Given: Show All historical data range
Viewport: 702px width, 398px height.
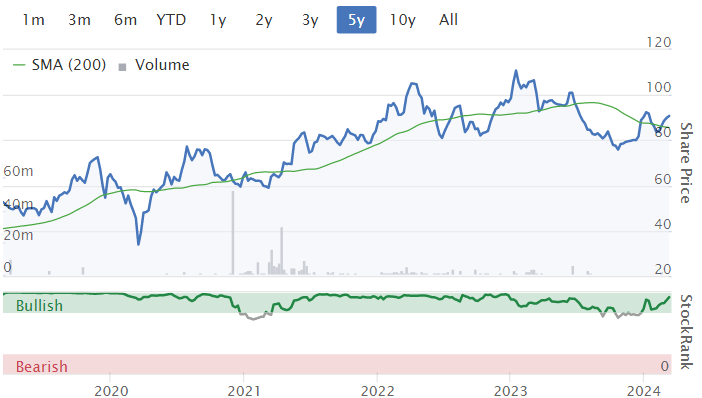Looking at the screenshot, I should click(448, 20).
